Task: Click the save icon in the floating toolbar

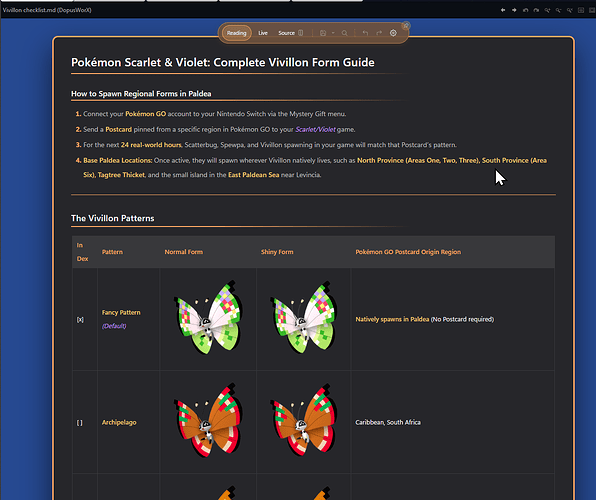Action: point(323,33)
